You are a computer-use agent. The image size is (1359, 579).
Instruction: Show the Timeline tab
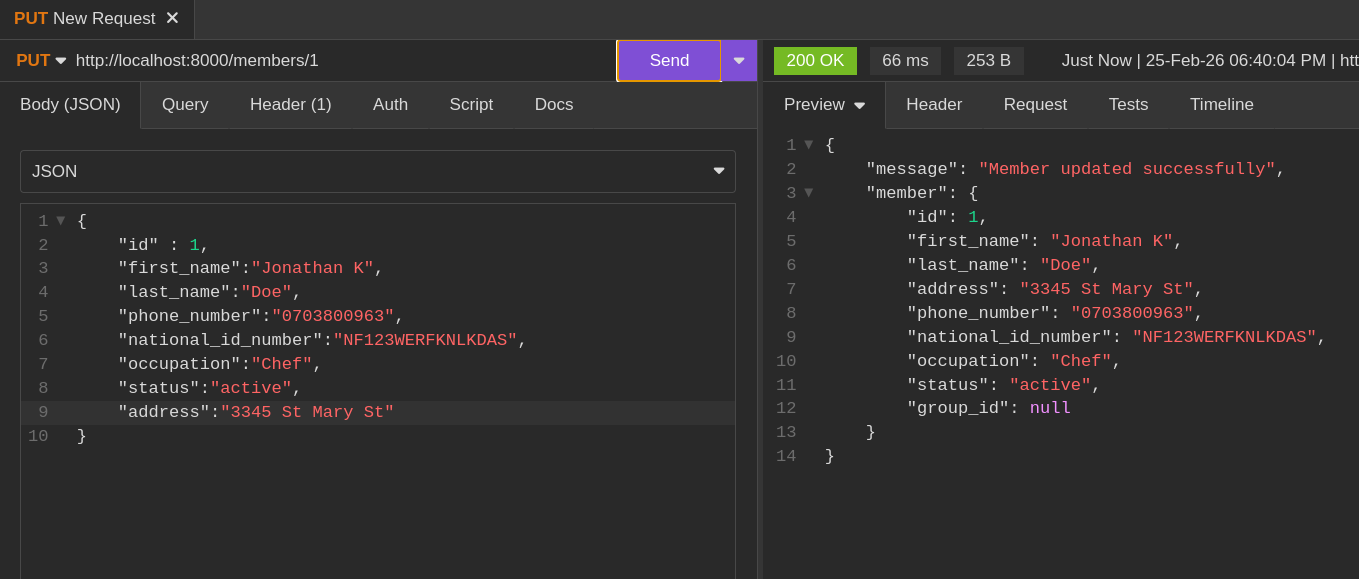coord(1221,105)
